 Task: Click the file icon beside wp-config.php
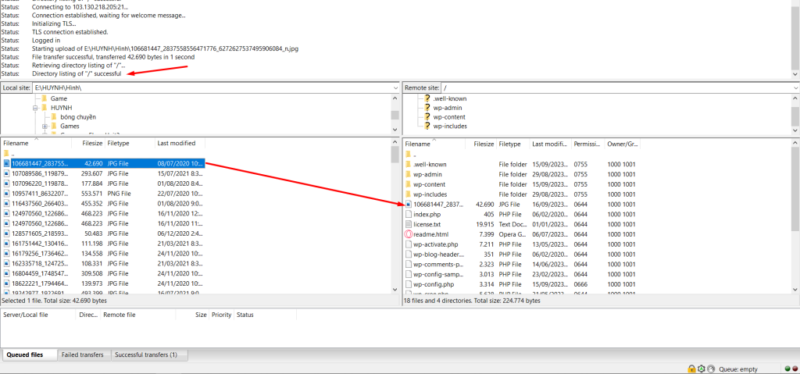(408, 284)
